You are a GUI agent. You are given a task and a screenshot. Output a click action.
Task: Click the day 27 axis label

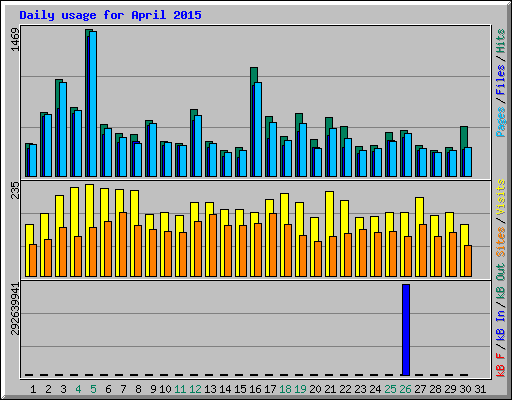[x=420, y=389]
